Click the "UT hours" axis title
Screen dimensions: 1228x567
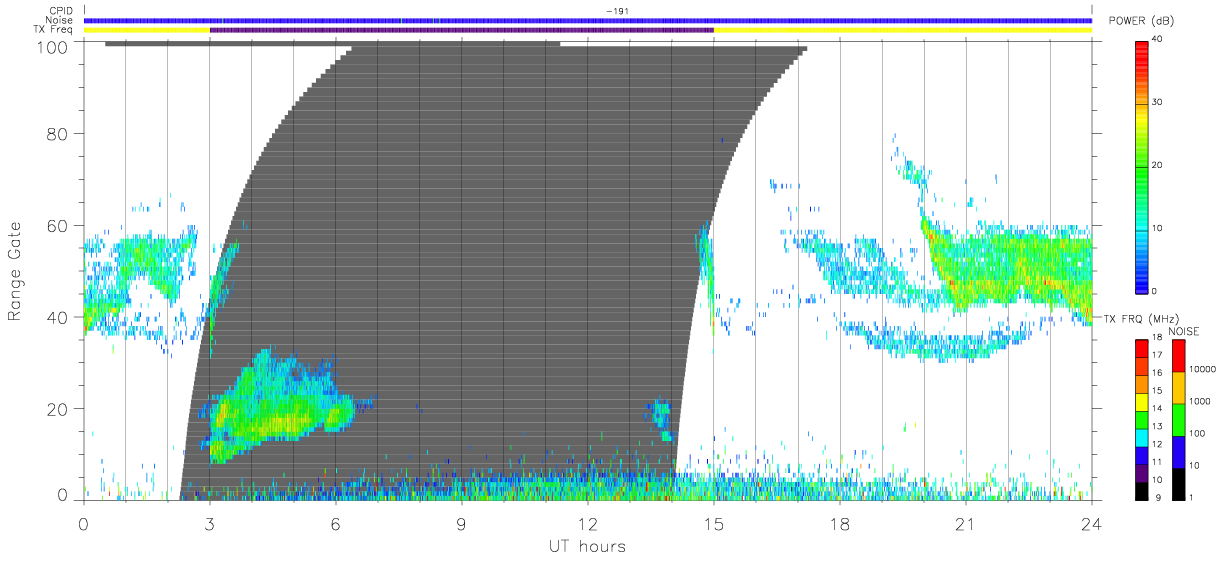click(x=588, y=546)
